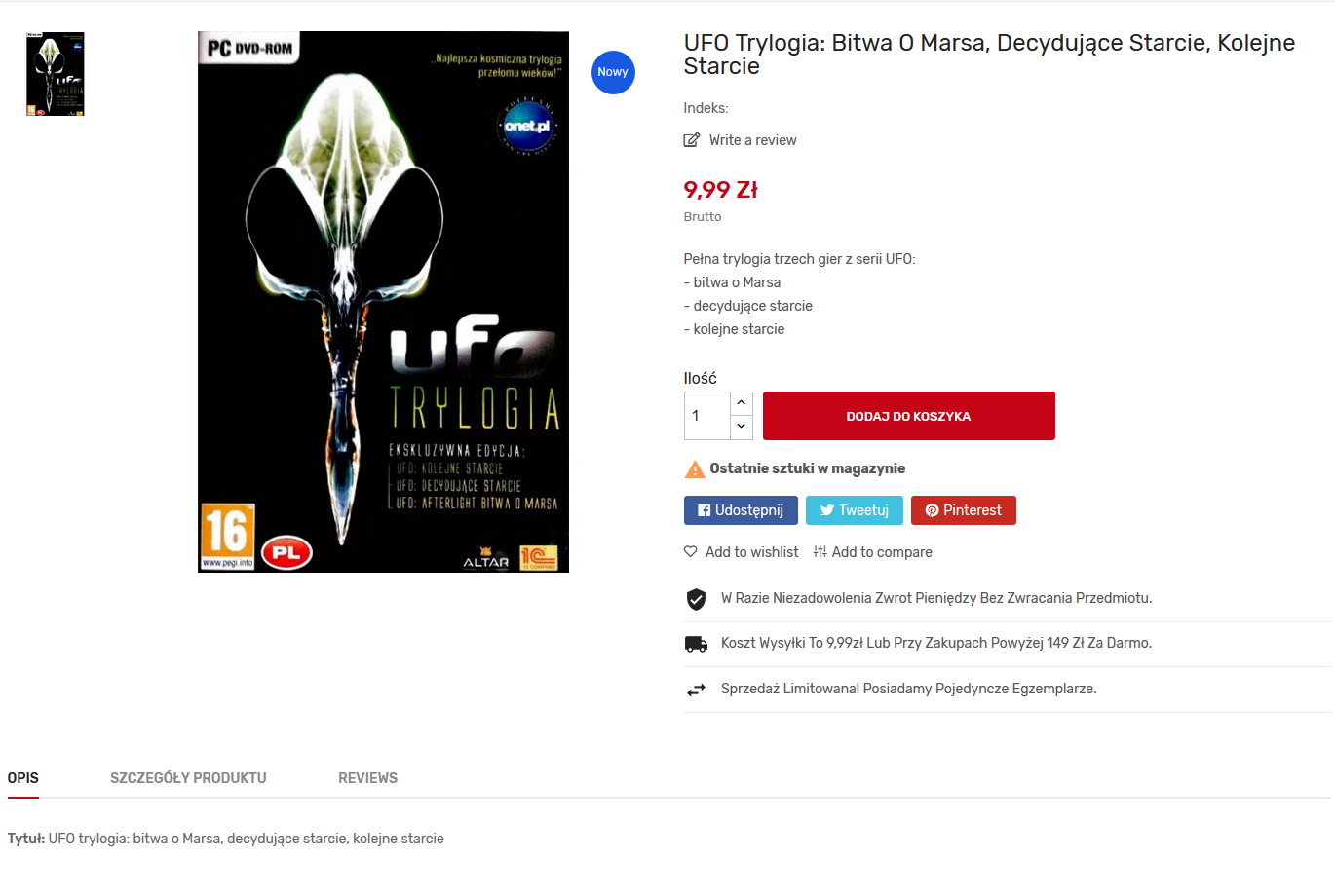Viewport: 1335px width, 896px height.
Task: Click the shield checkmark guarantee icon
Action: click(696, 599)
